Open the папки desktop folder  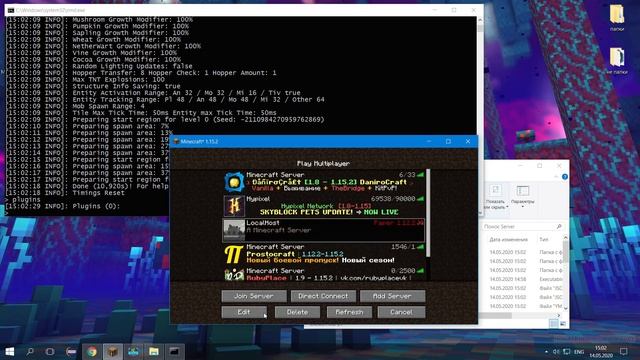617,18
